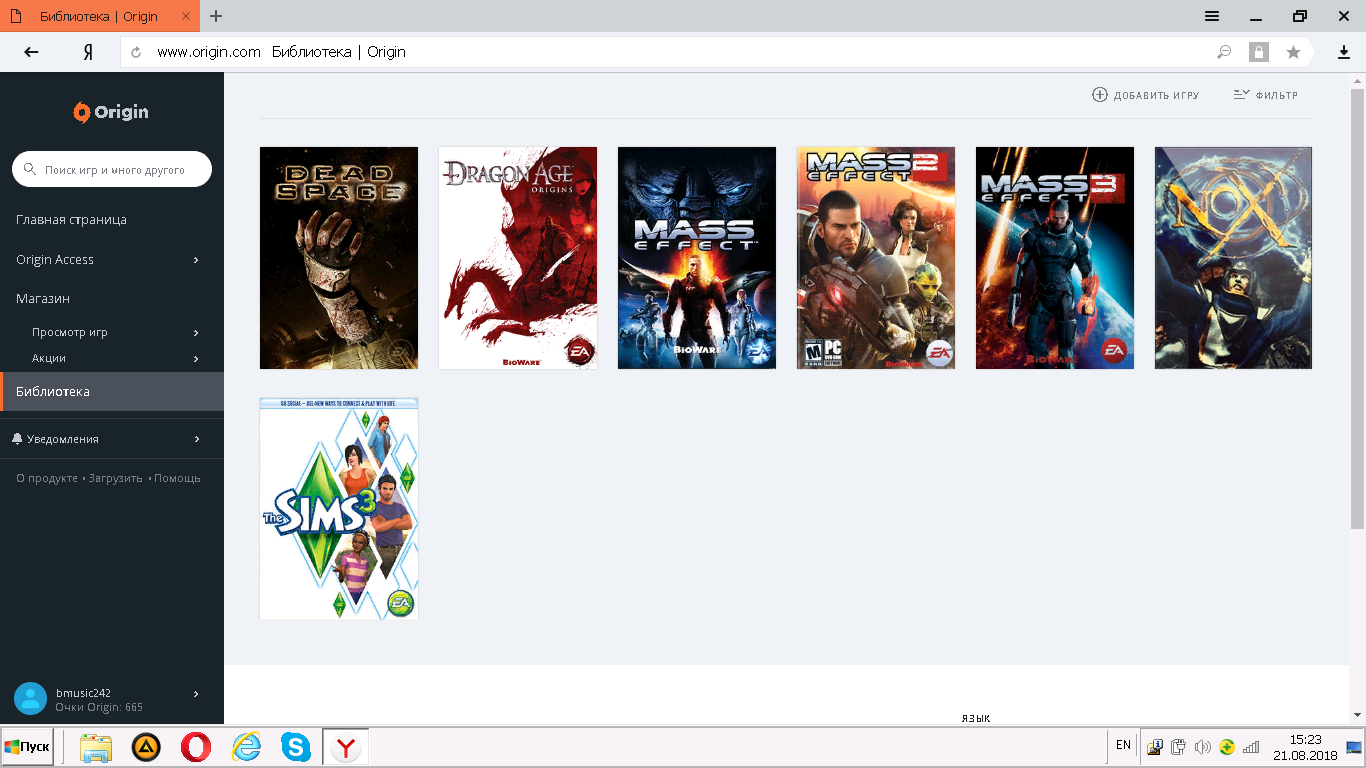Open The Sims 3 game tile
The width and height of the screenshot is (1366, 768).
(339, 509)
